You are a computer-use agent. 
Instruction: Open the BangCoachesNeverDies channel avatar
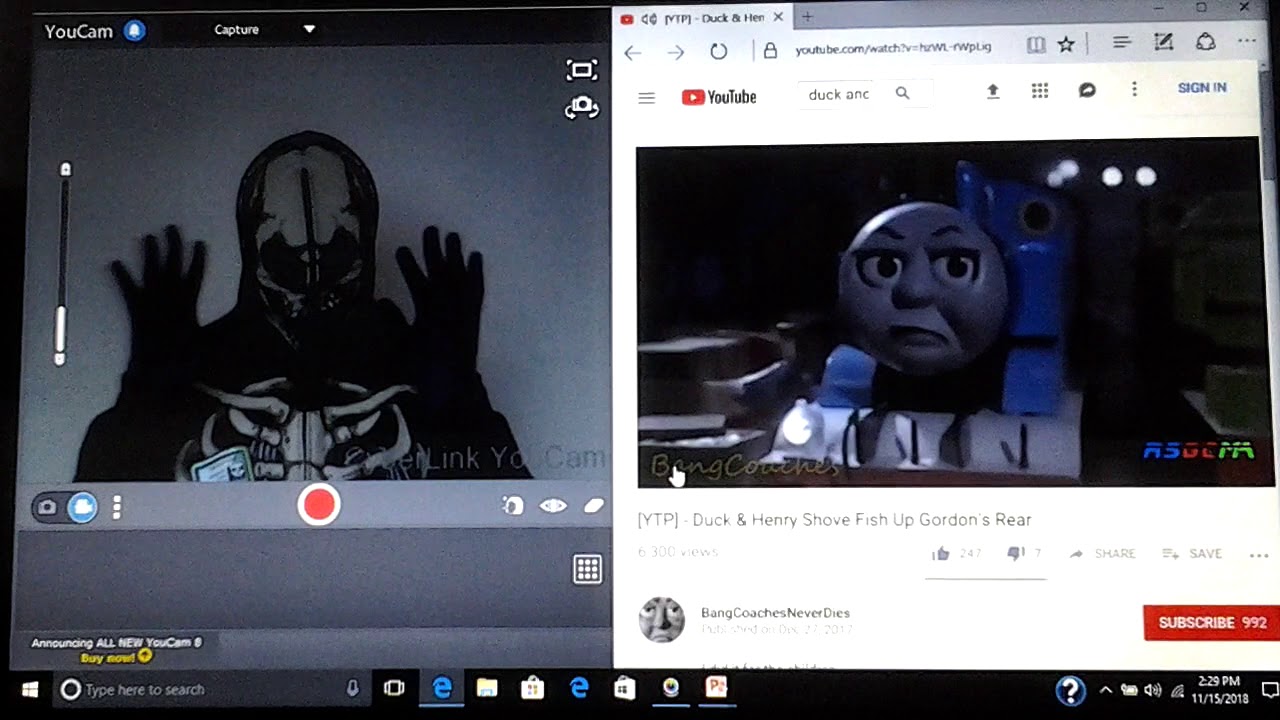661,620
